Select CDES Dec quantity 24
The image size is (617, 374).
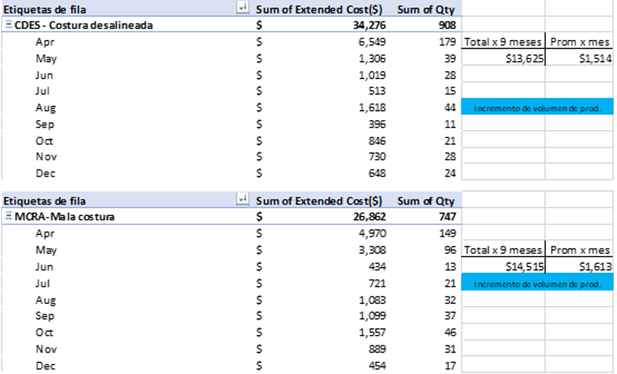click(450, 173)
